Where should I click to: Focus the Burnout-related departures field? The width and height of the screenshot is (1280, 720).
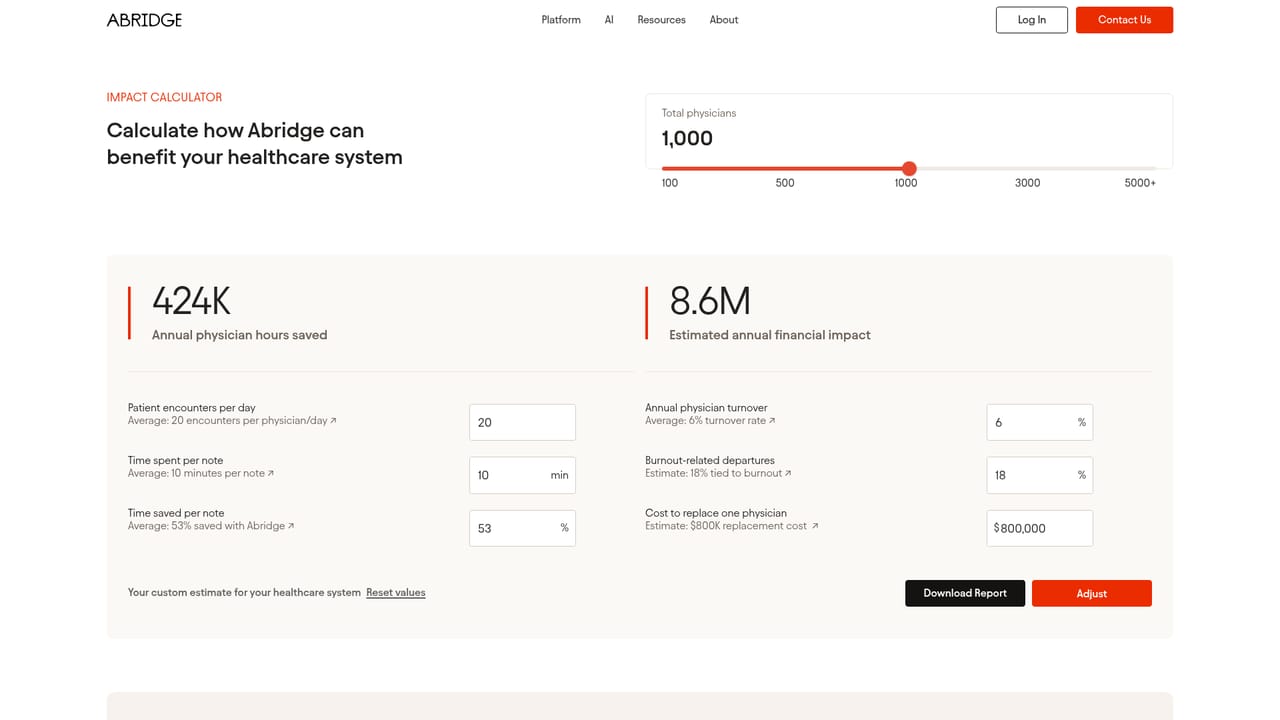coord(1039,475)
